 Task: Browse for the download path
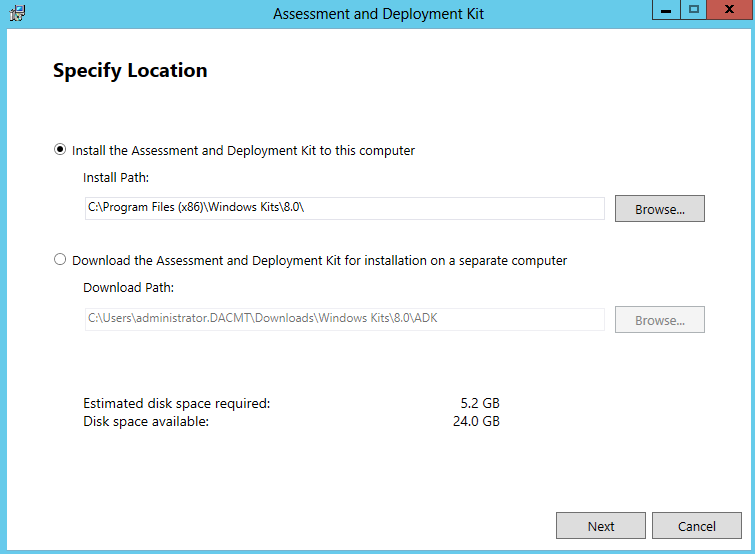pyautogui.click(x=660, y=320)
